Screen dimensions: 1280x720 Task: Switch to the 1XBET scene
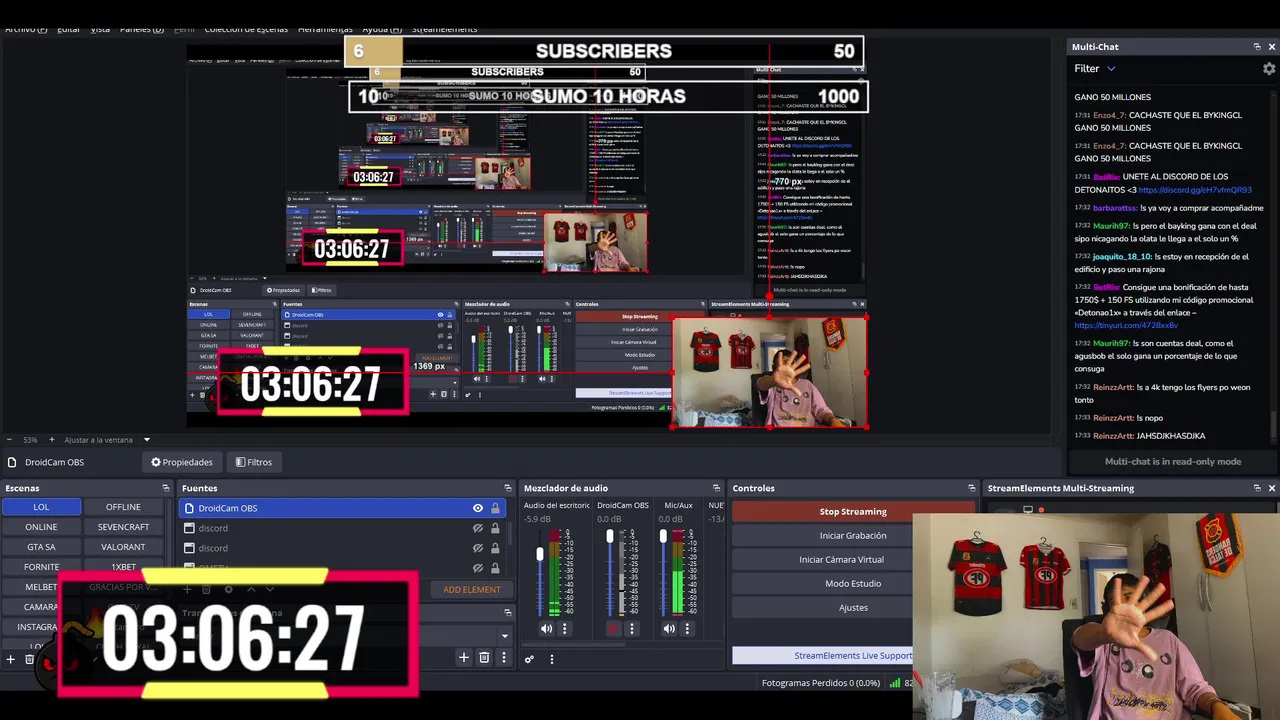123,567
